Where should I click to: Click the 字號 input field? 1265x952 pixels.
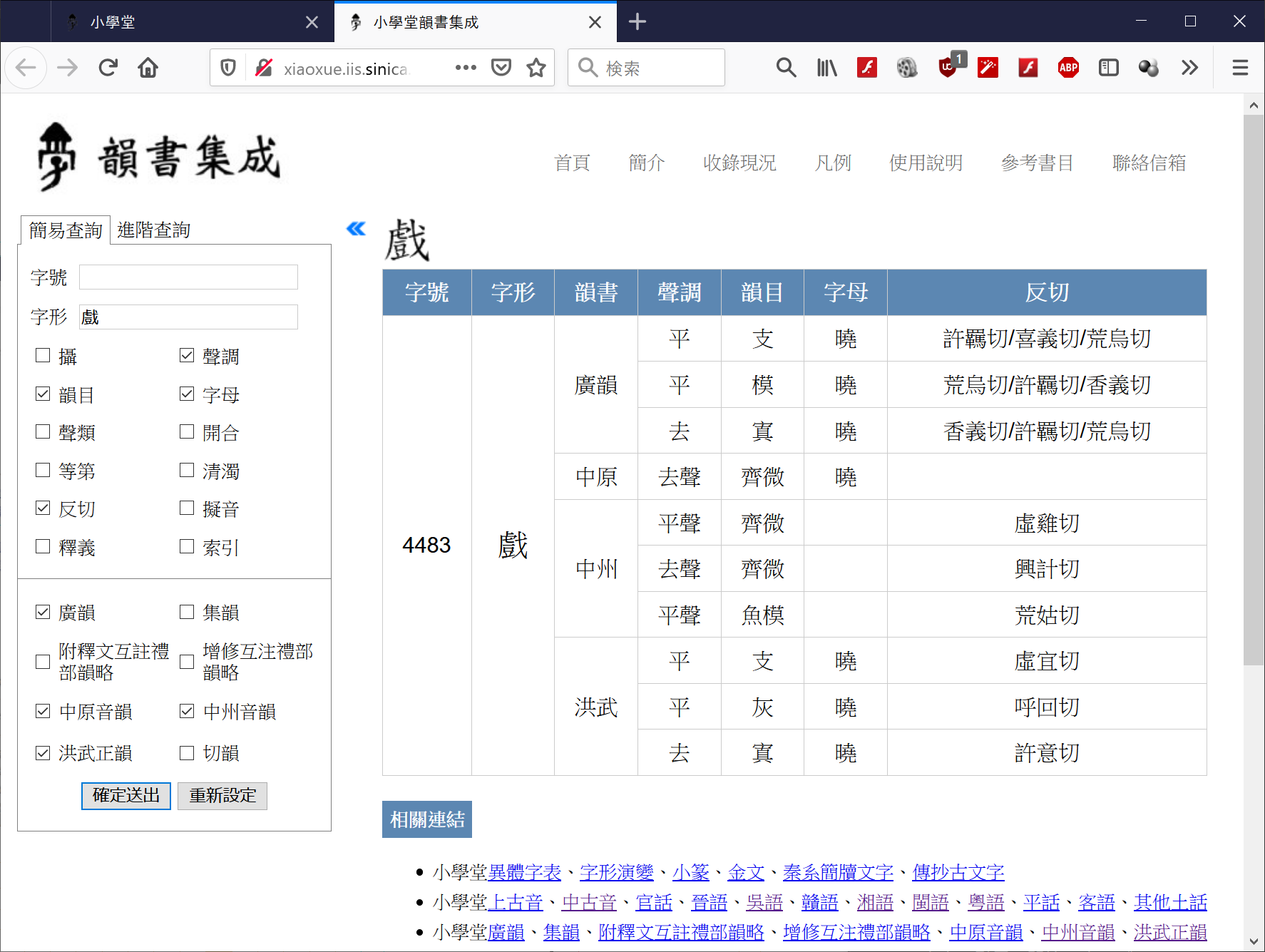tap(188, 277)
